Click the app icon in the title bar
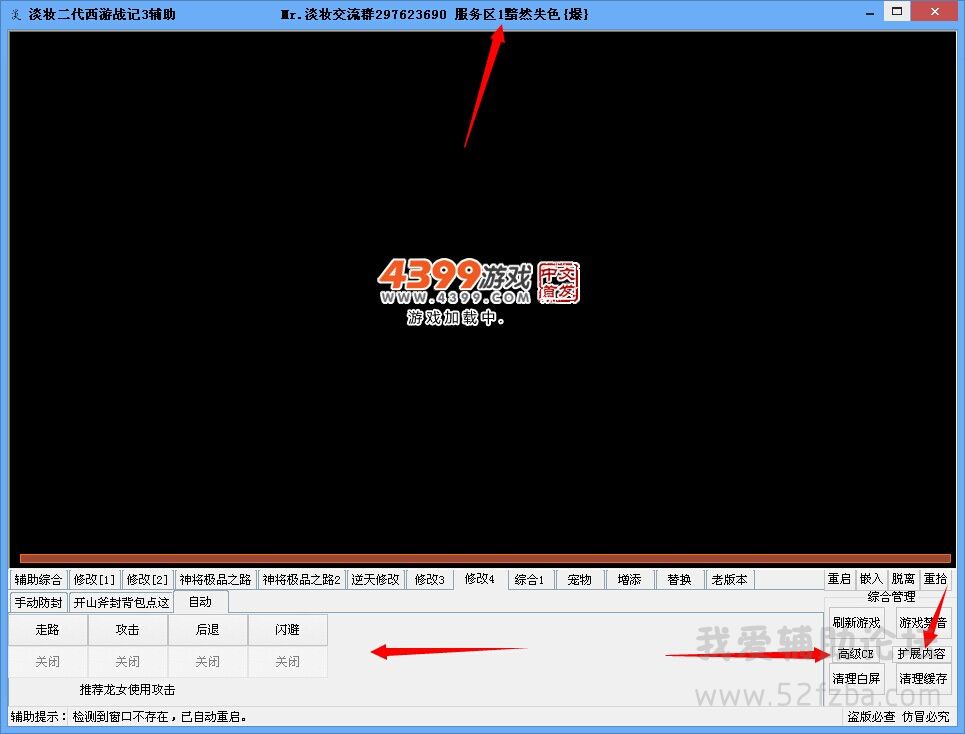Viewport: 965px width, 734px height. click(17, 14)
